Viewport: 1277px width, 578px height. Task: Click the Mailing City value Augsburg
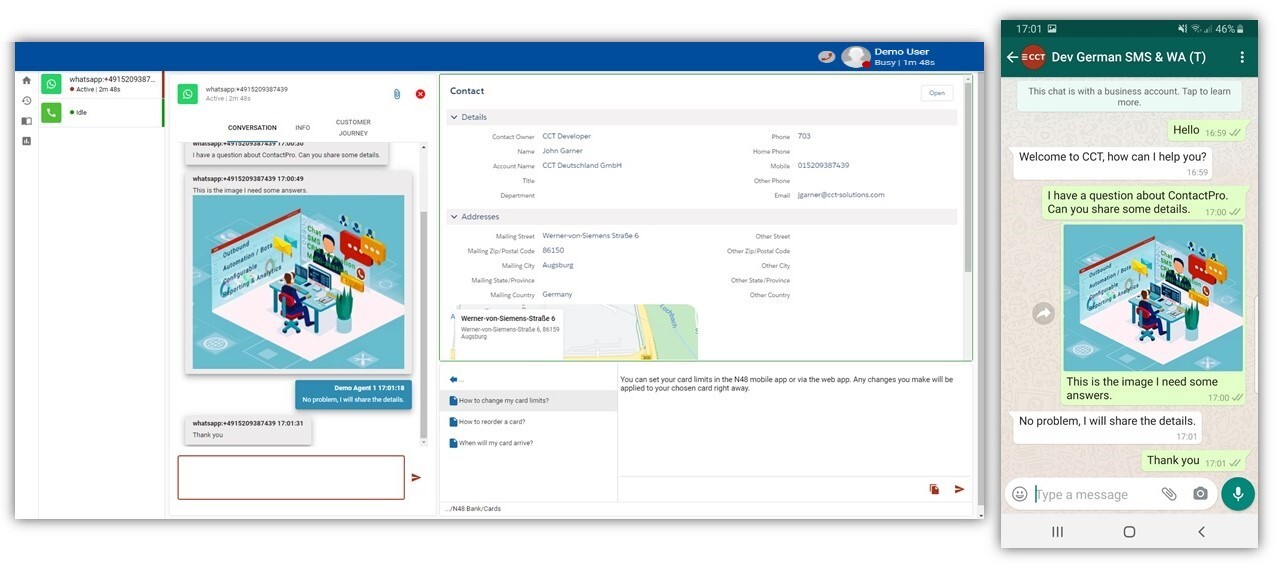(558, 265)
